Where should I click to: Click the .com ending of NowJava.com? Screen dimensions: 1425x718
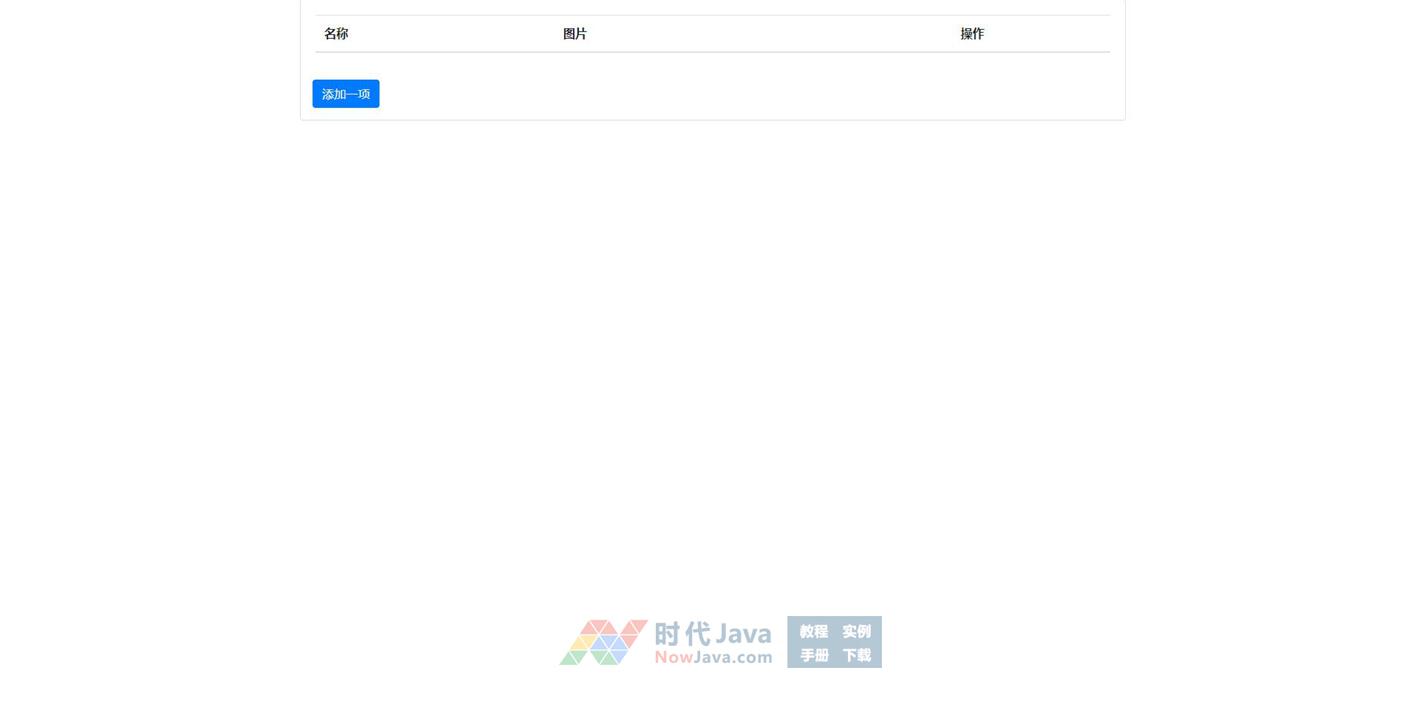[x=753, y=657]
